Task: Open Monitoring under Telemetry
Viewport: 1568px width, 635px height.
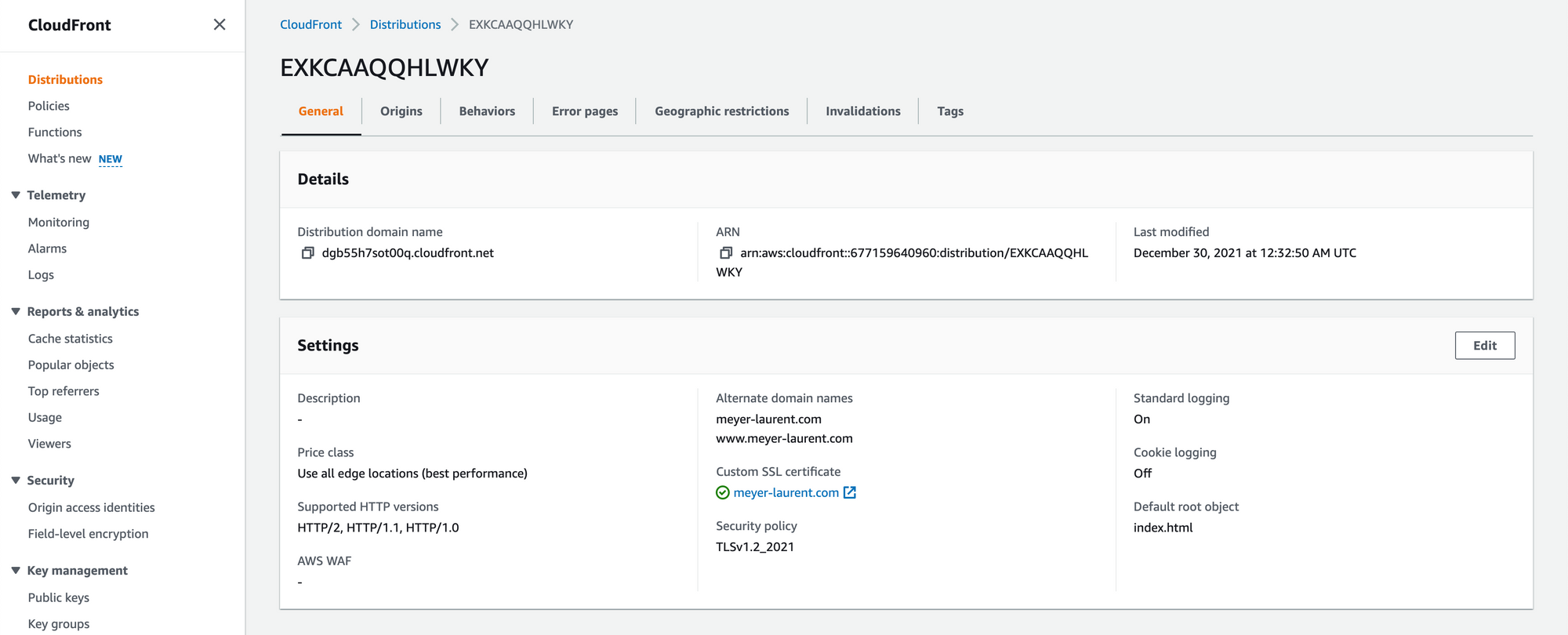Action: coord(59,222)
